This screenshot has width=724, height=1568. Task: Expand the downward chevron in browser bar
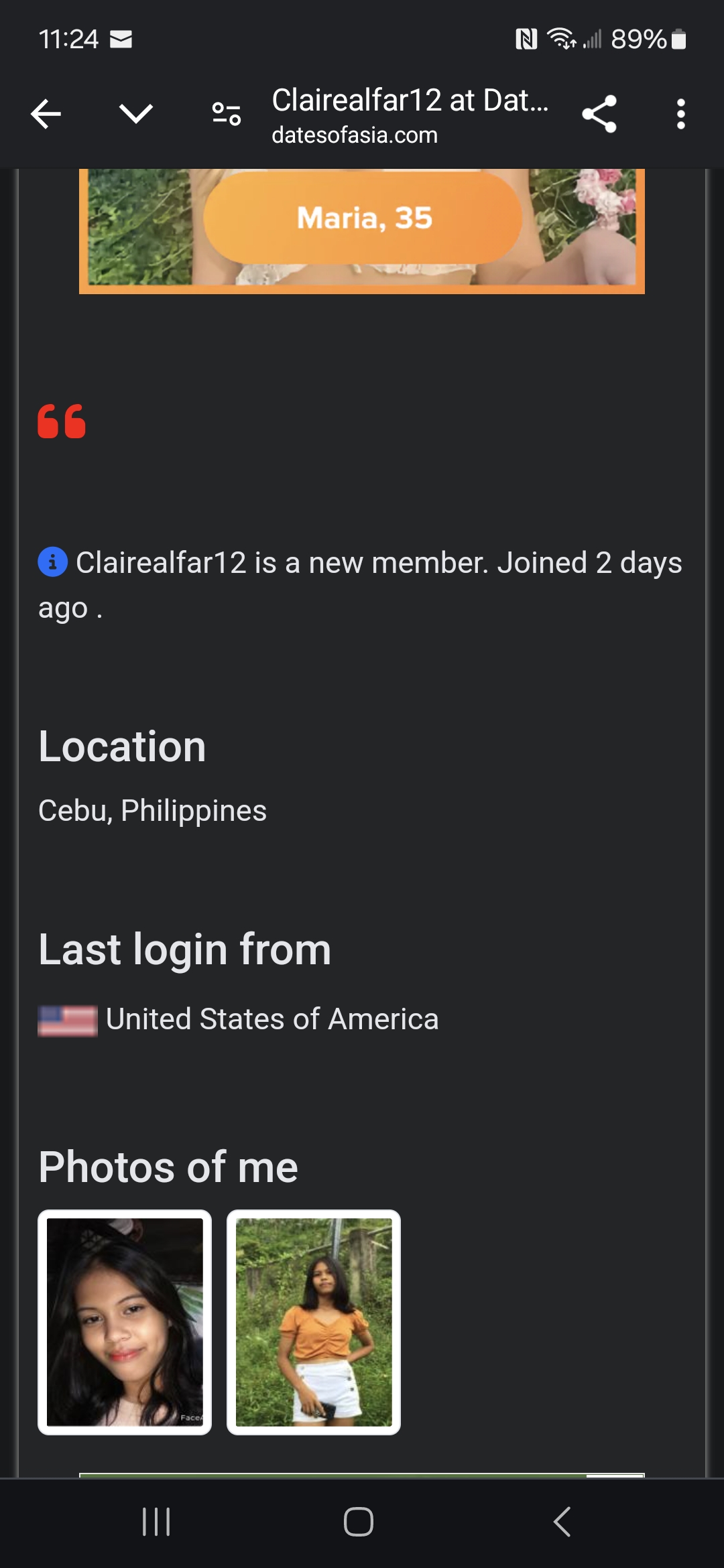tap(136, 114)
